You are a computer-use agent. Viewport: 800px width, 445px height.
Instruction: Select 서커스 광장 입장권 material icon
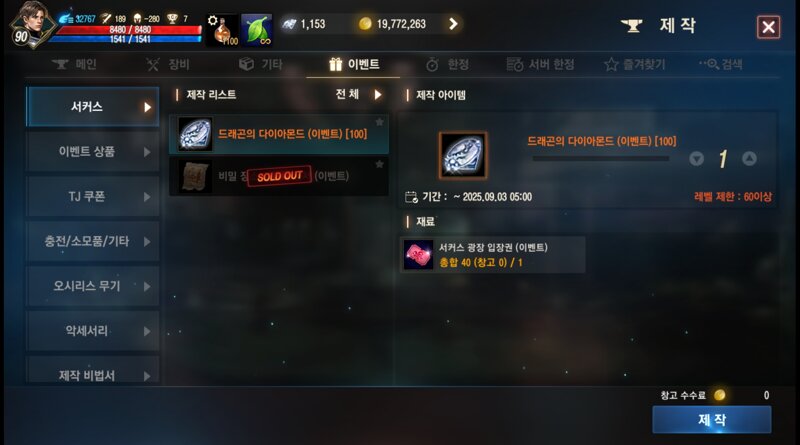tap(418, 254)
